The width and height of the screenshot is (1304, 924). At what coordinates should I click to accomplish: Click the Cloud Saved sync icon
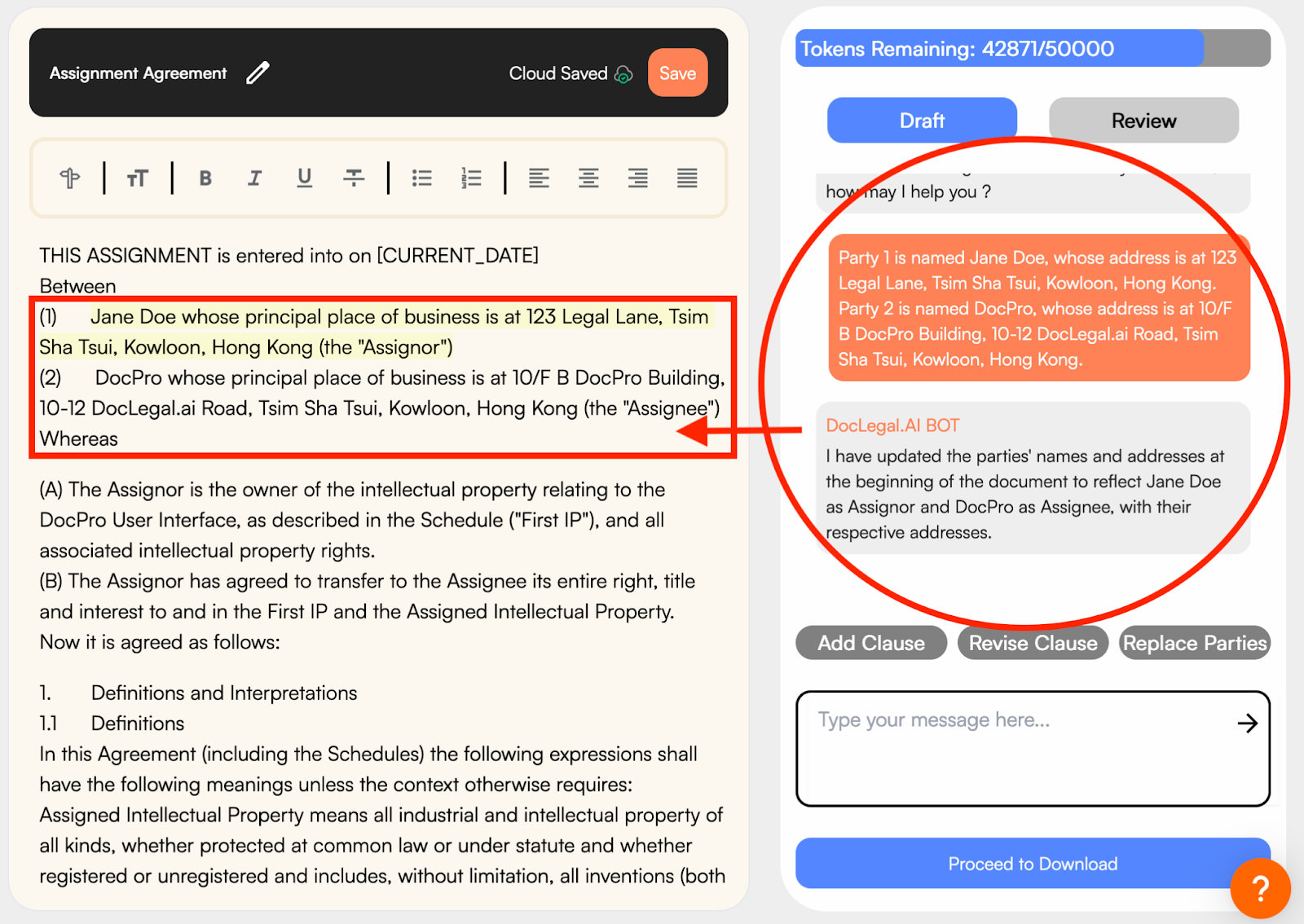point(623,74)
